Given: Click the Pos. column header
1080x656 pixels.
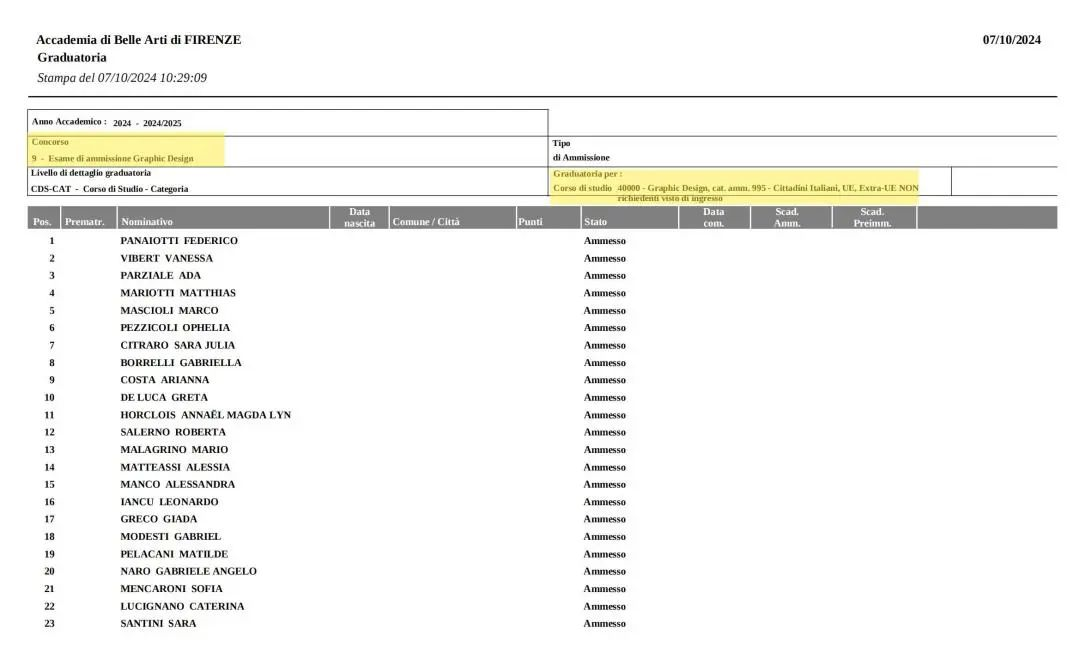Looking at the screenshot, I should [x=42, y=222].
